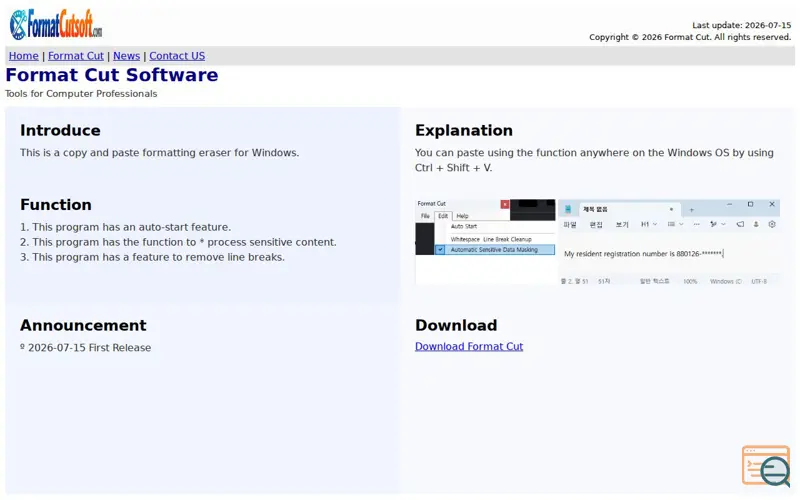
Task: Click Tools for Computer Professionals tagline
Action: [x=81, y=94]
